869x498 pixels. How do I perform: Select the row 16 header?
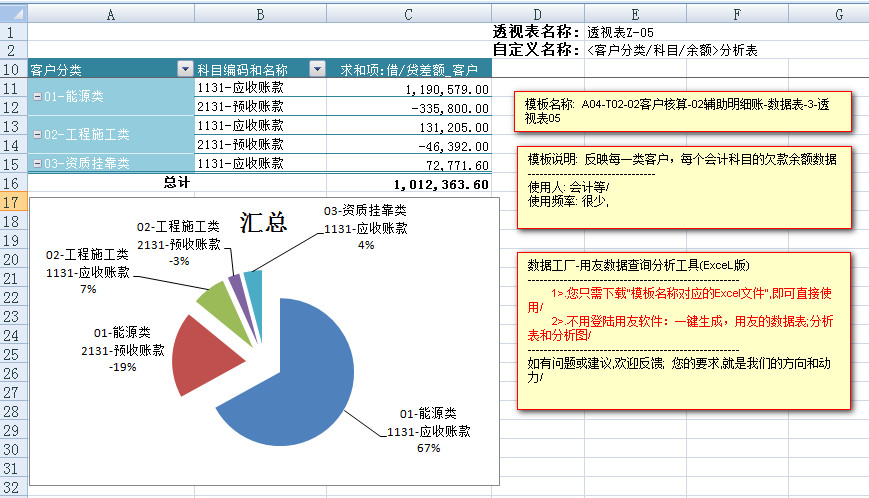[13, 183]
